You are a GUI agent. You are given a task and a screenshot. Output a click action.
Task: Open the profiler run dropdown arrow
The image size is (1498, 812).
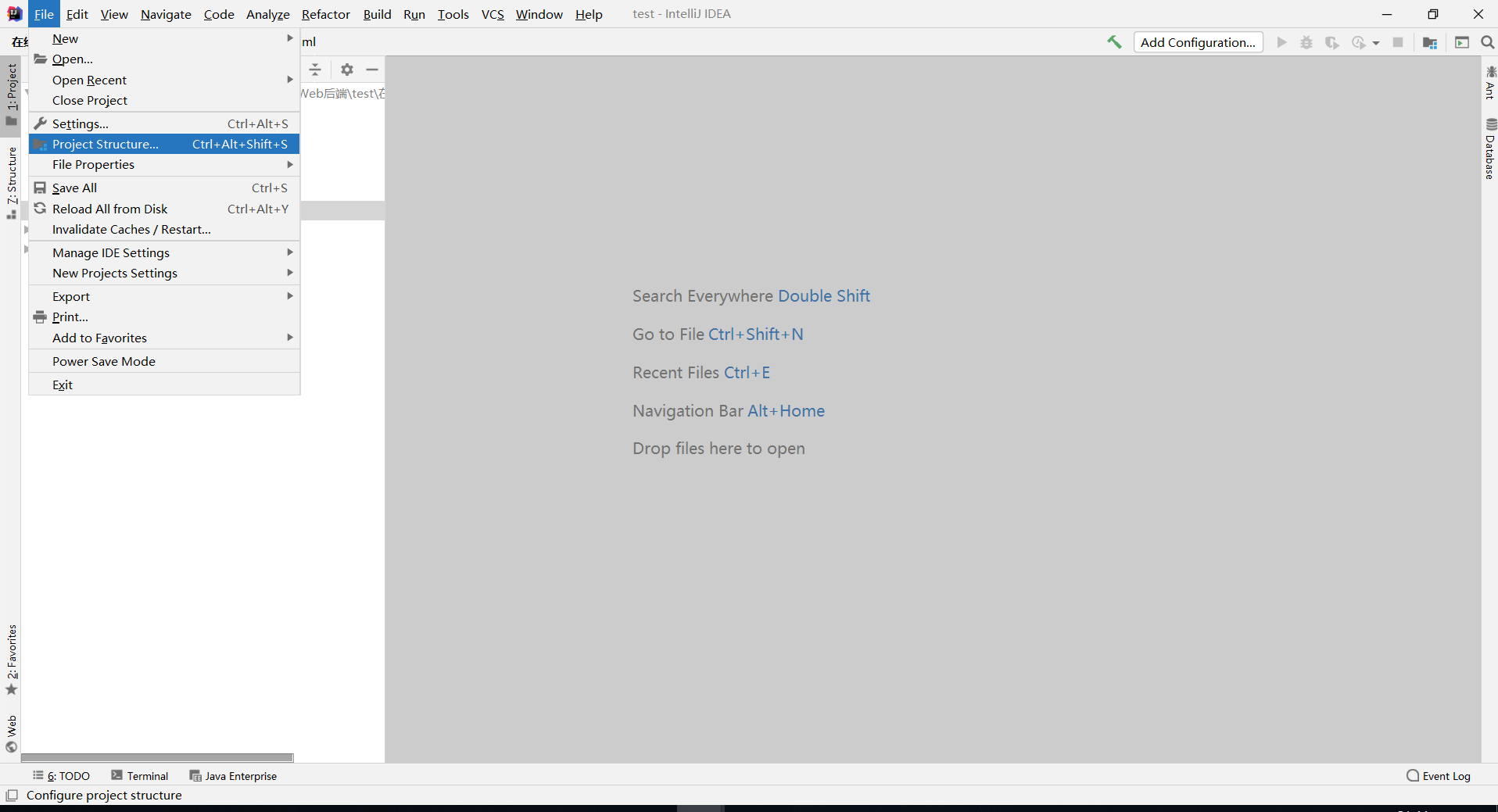coord(1376,43)
